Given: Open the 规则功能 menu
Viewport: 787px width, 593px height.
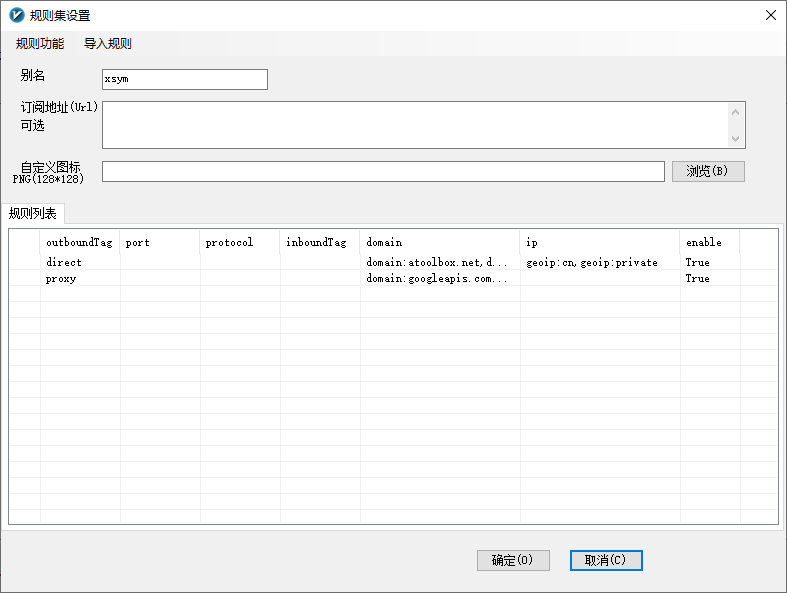Looking at the screenshot, I should 40,44.
